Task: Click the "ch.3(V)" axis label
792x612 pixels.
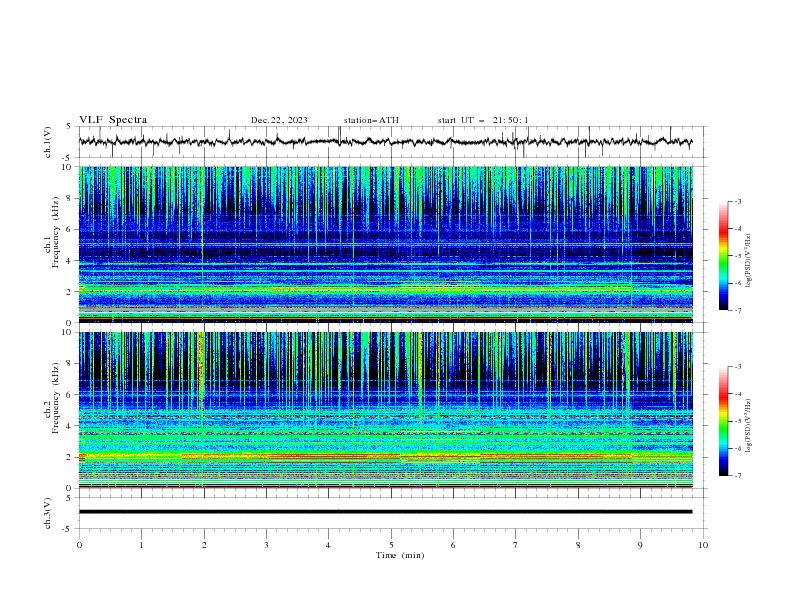Action: (x=48, y=513)
